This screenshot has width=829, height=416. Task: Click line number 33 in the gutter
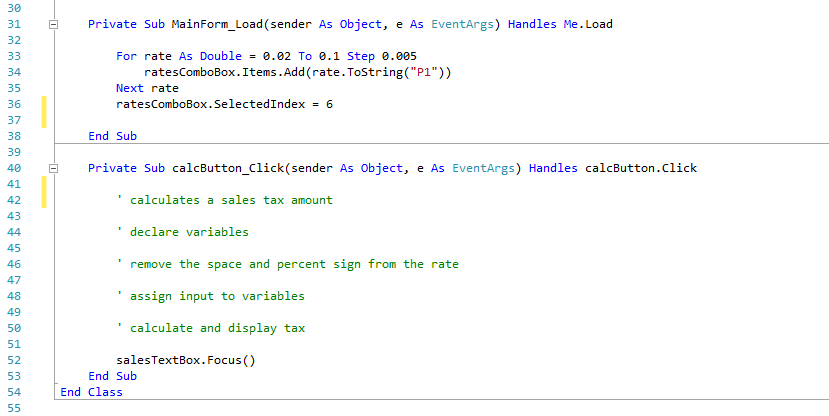click(x=14, y=56)
